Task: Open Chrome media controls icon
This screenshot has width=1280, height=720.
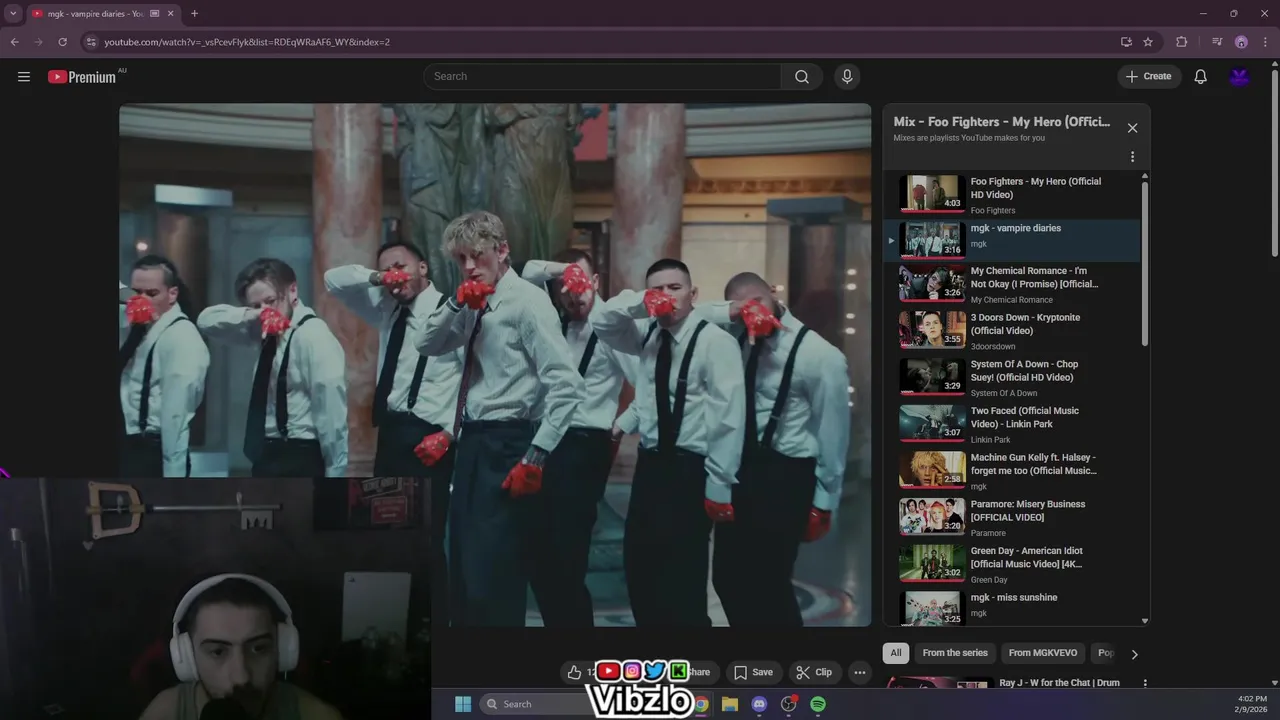Action: pos(1217,42)
